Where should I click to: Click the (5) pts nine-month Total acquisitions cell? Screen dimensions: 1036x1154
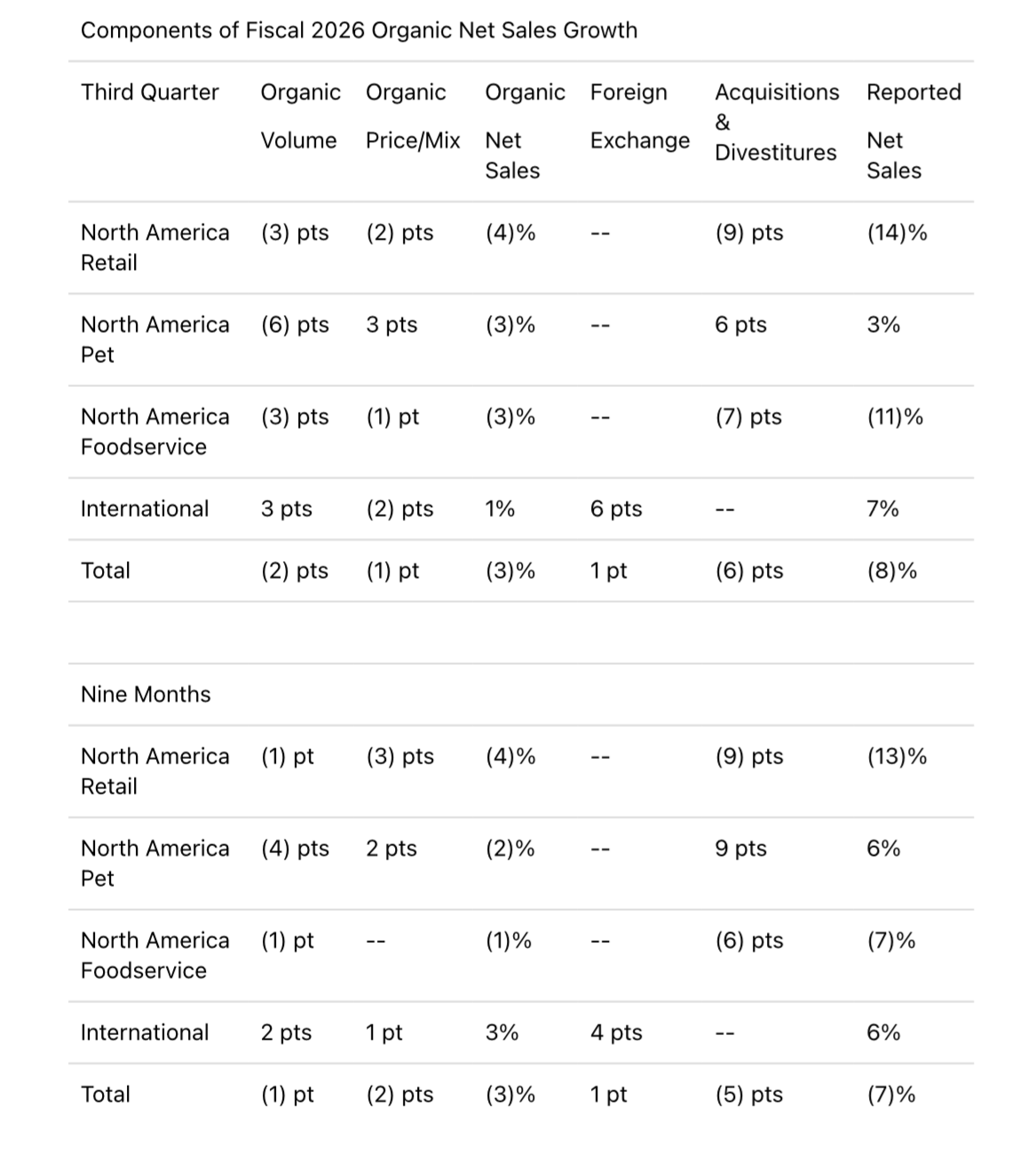749,1095
